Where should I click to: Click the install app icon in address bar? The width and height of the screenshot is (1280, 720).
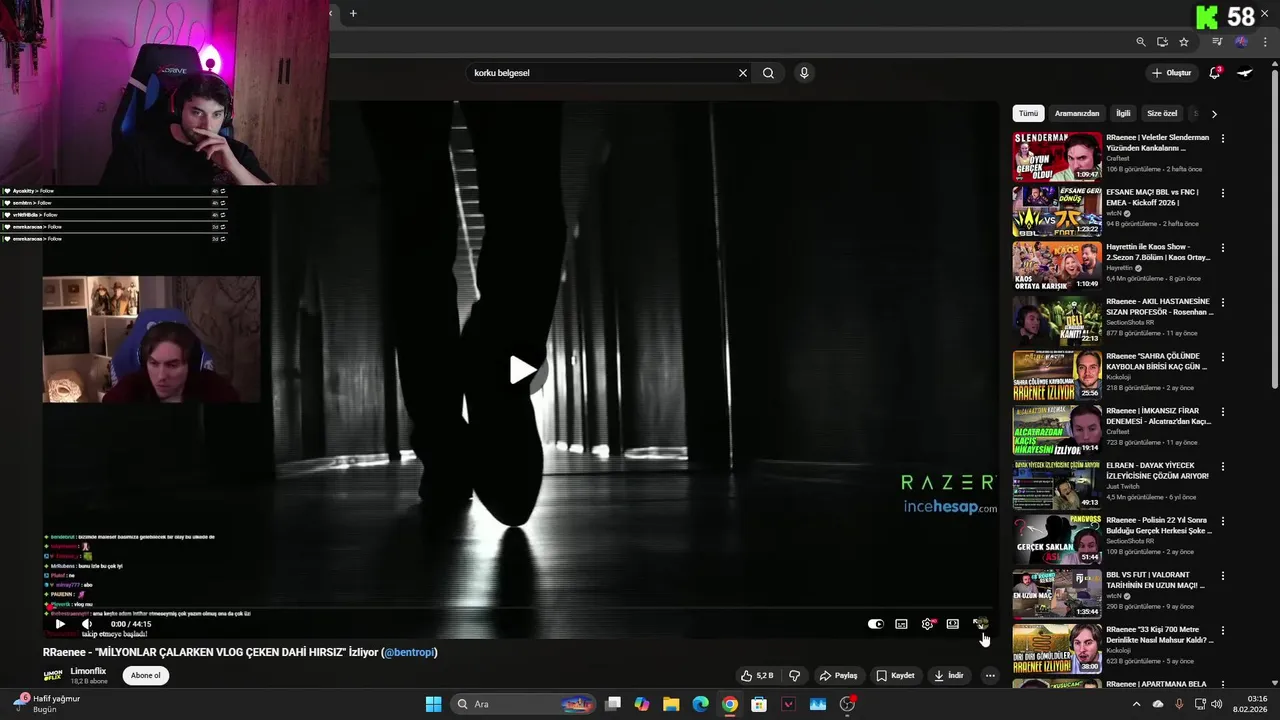1162,42
